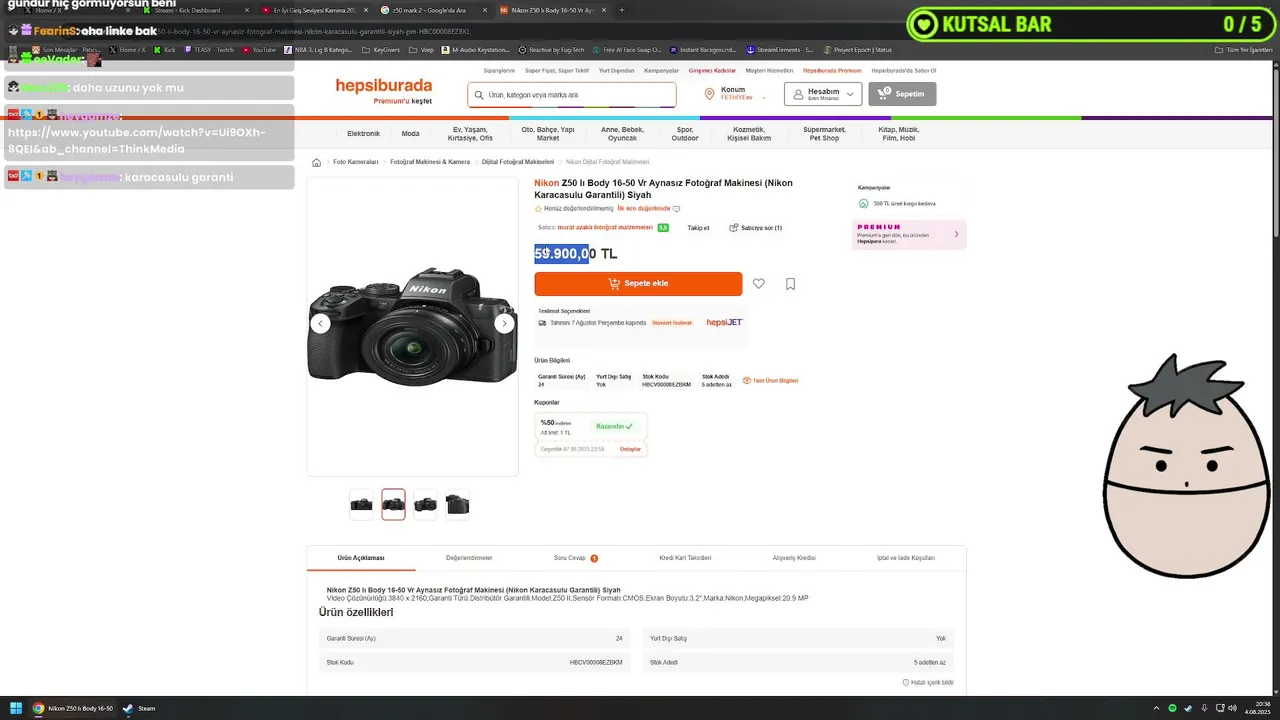The width and height of the screenshot is (1280, 720).
Task: Save product to a list with the bookmark icon
Action: point(790,284)
